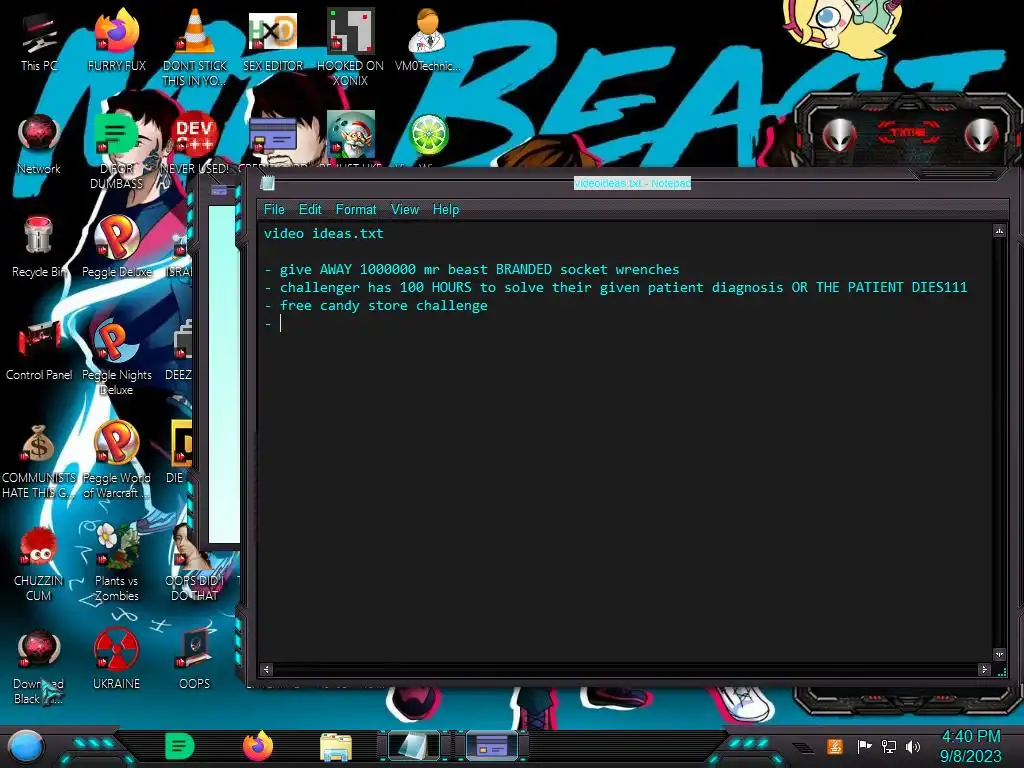Click the 4:40 PM taskbar clock
This screenshot has height=768, width=1024.
point(970,746)
